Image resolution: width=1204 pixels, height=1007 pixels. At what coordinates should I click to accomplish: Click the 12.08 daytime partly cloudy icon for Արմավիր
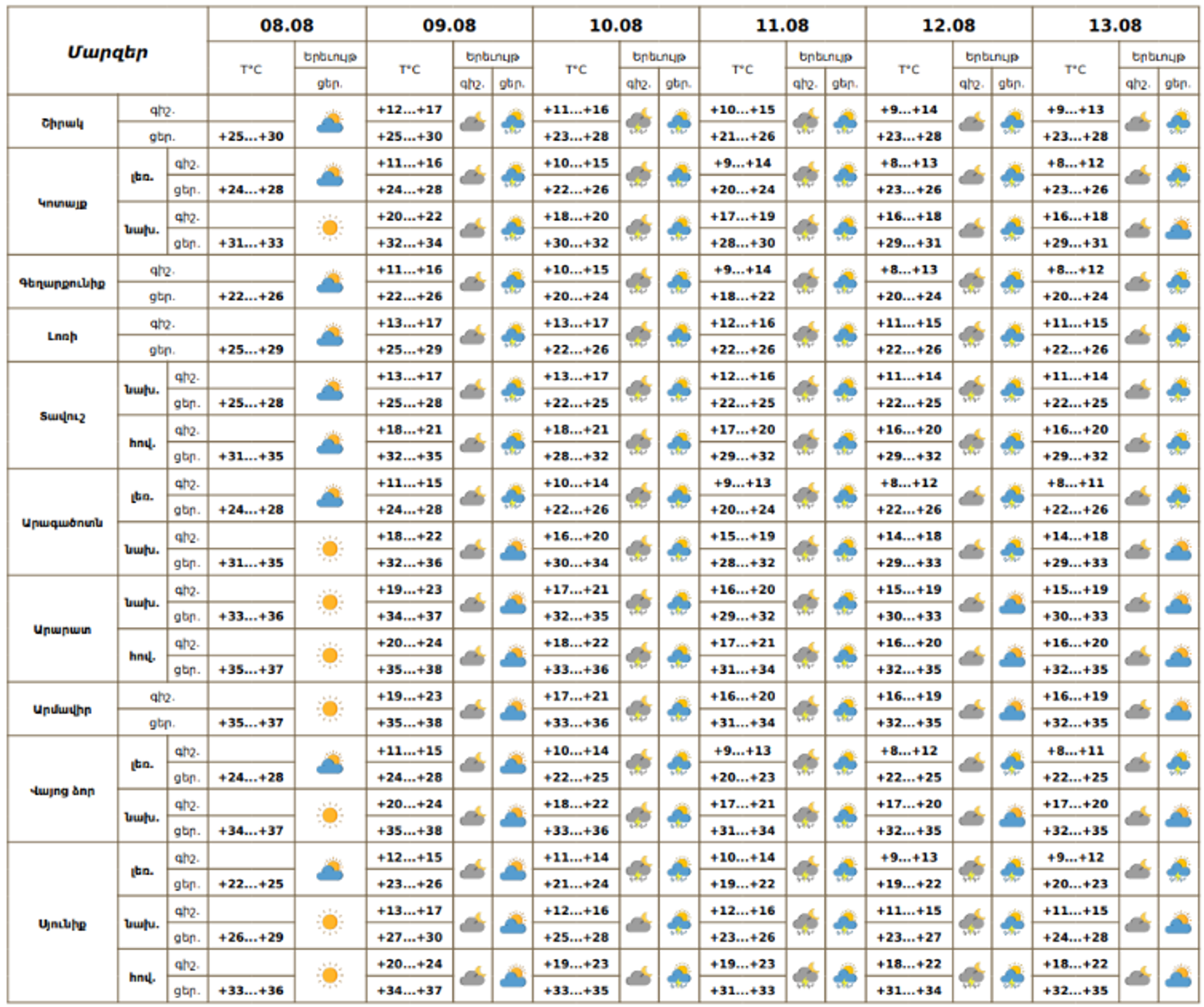[1012, 709]
